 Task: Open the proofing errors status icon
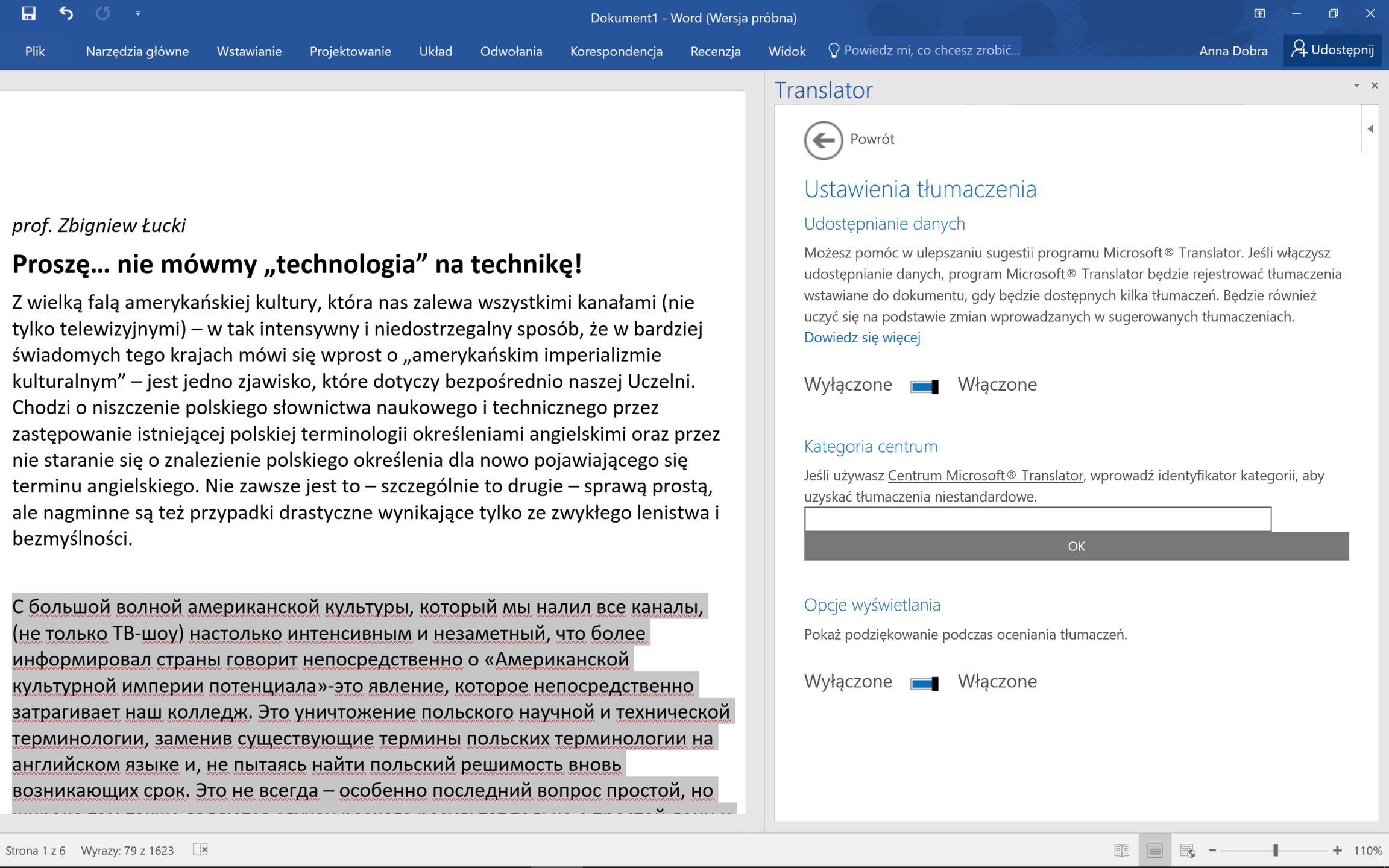(201, 849)
